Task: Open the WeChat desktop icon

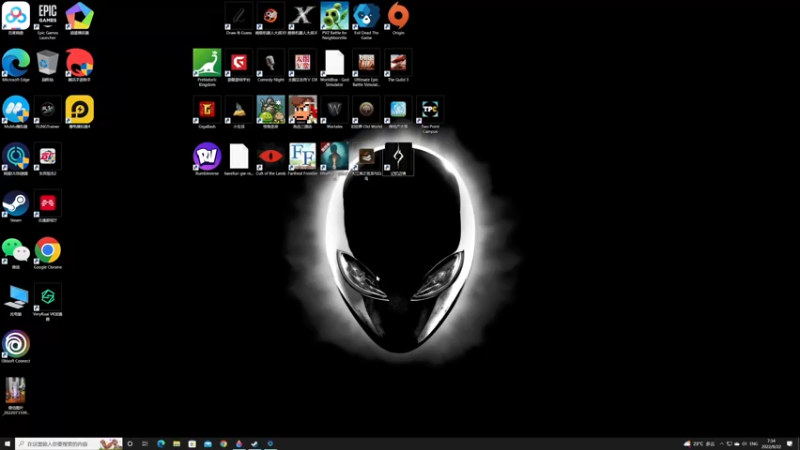Action: click(16, 253)
